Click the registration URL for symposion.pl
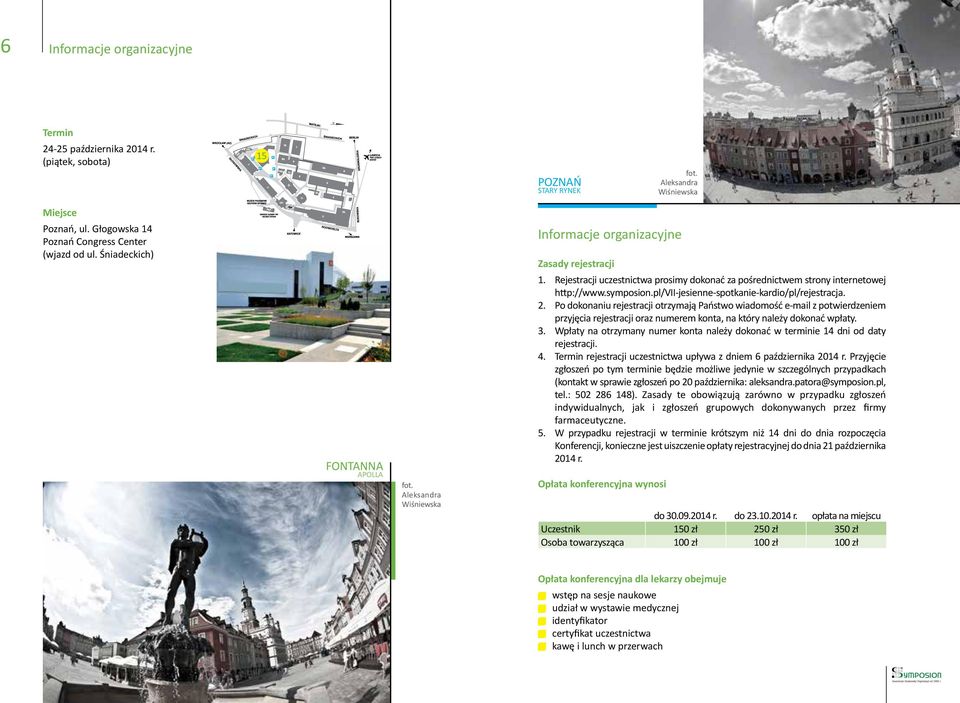960x703 pixels. pos(700,293)
